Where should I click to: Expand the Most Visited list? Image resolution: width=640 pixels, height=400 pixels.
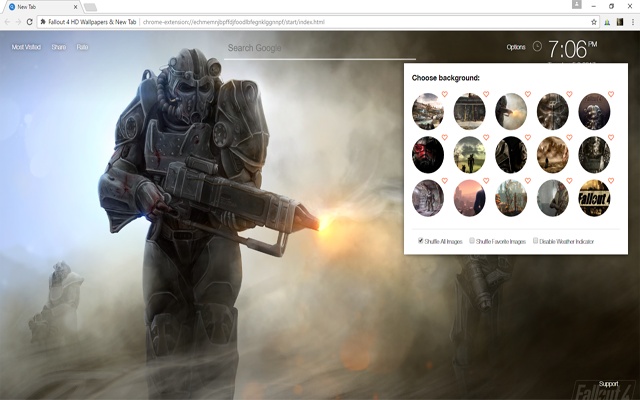tap(26, 47)
